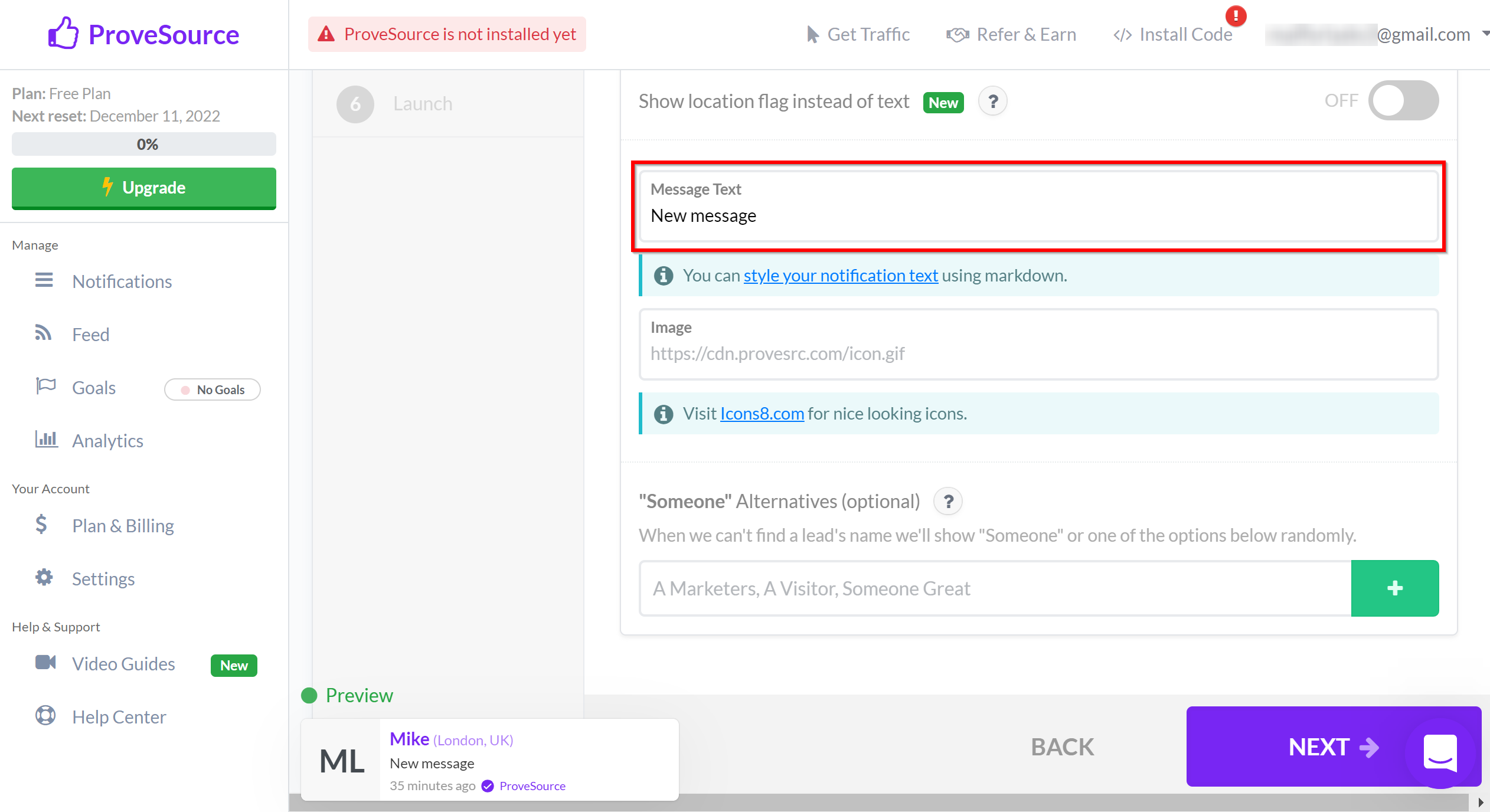Open Video Guides in the sidebar
This screenshot has width=1490, height=812.
123,664
